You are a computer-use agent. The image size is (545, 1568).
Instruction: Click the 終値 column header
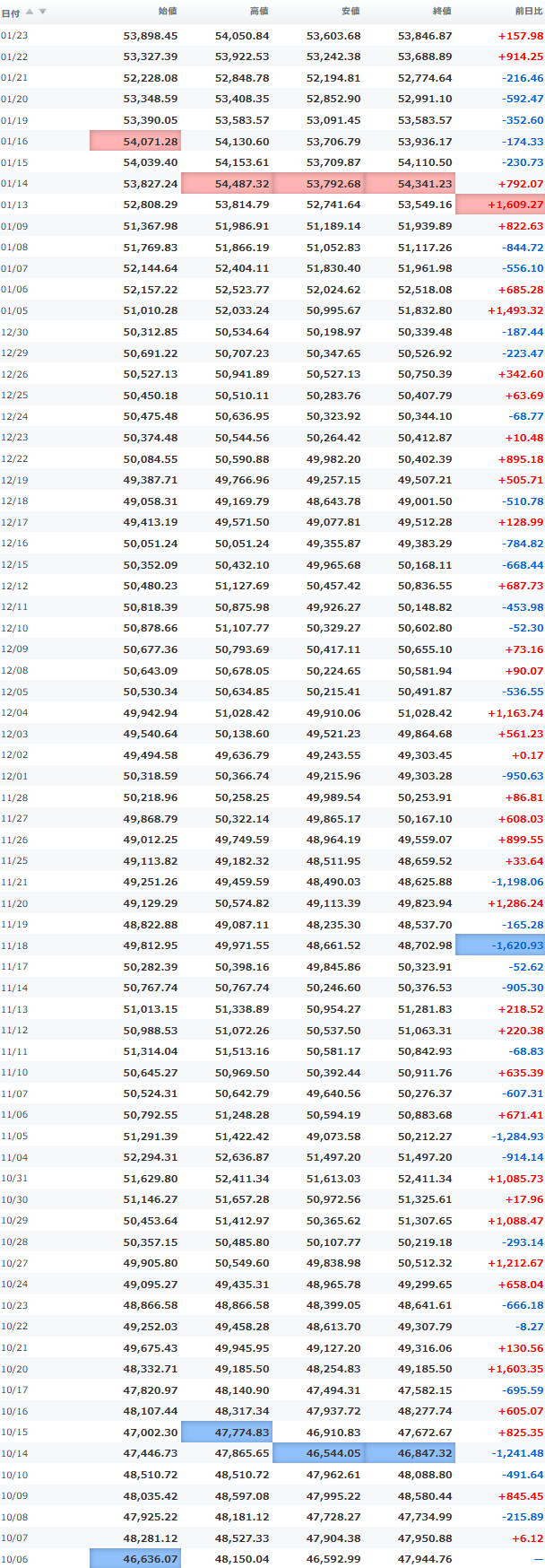[442, 12]
